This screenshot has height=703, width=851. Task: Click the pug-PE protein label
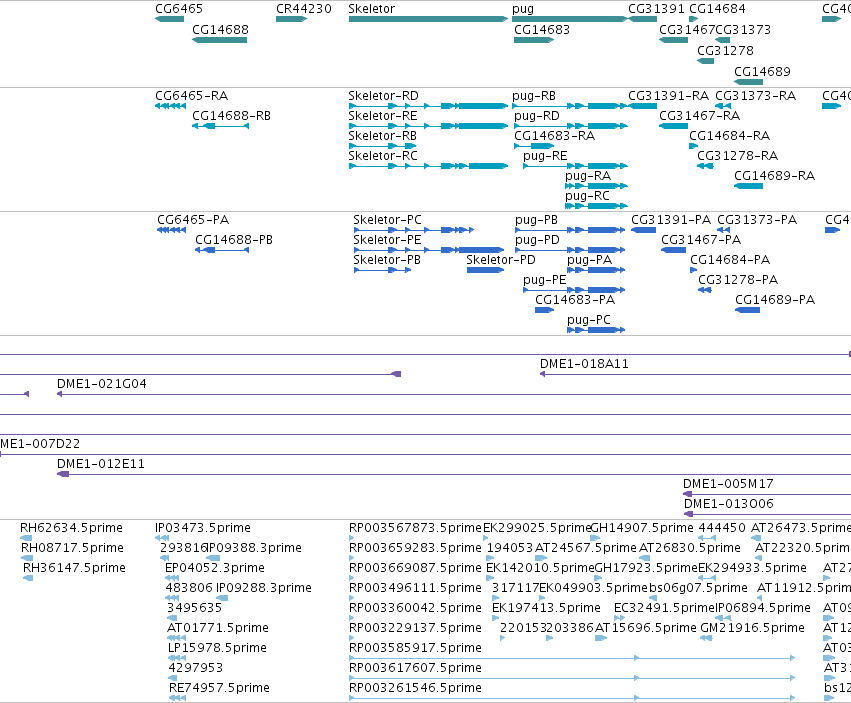(545, 280)
